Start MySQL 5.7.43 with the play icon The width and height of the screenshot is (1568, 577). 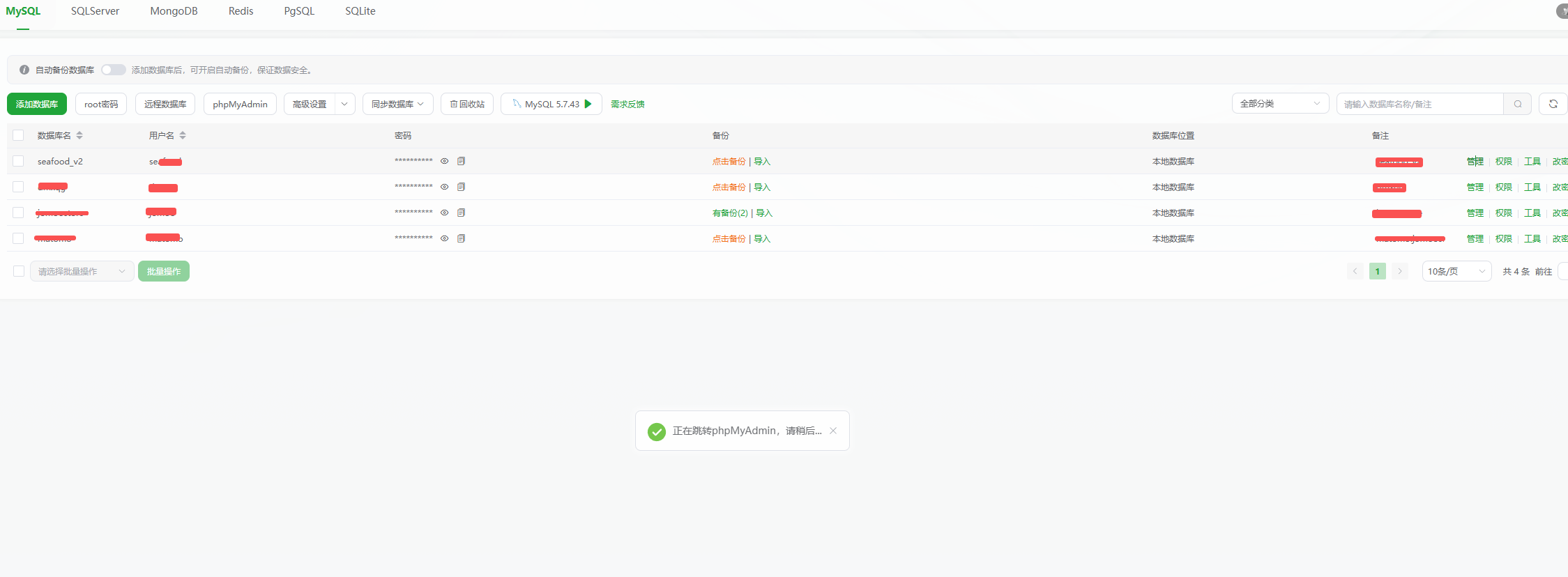tap(588, 104)
